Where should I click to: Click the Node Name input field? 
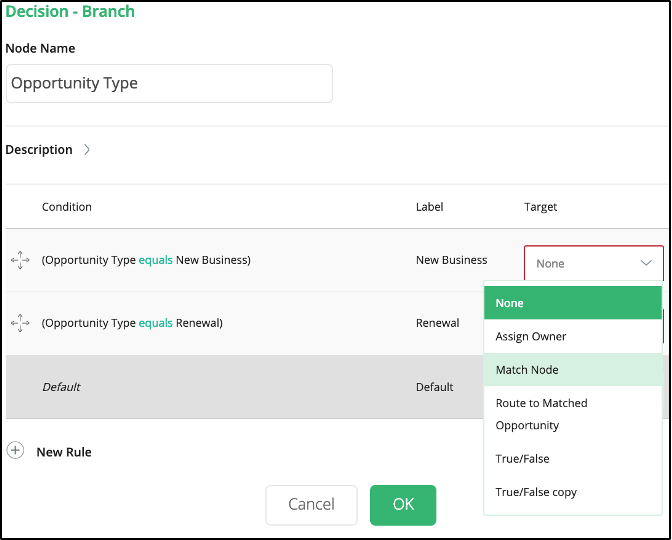point(169,84)
